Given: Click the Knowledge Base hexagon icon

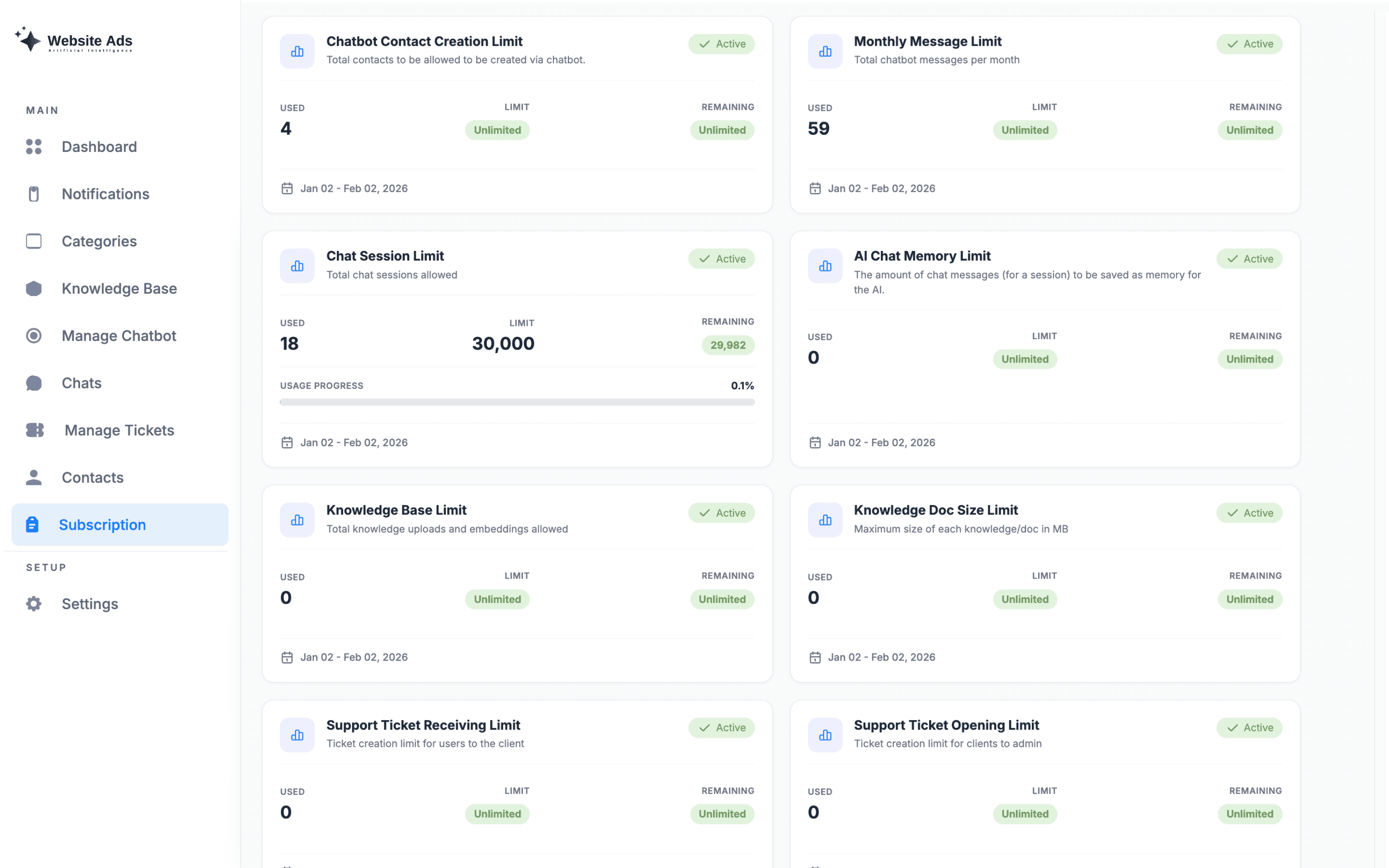Looking at the screenshot, I should pos(34,288).
